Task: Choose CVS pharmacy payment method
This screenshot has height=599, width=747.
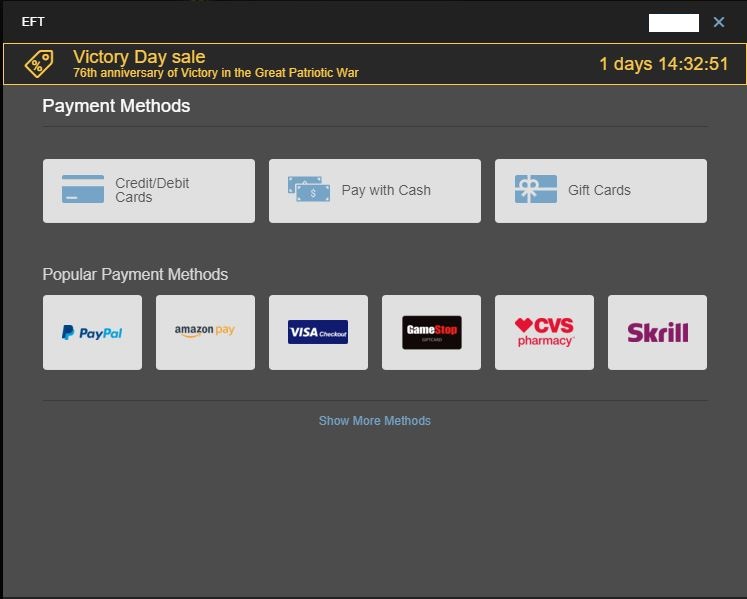Action: [x=544, y=332]
